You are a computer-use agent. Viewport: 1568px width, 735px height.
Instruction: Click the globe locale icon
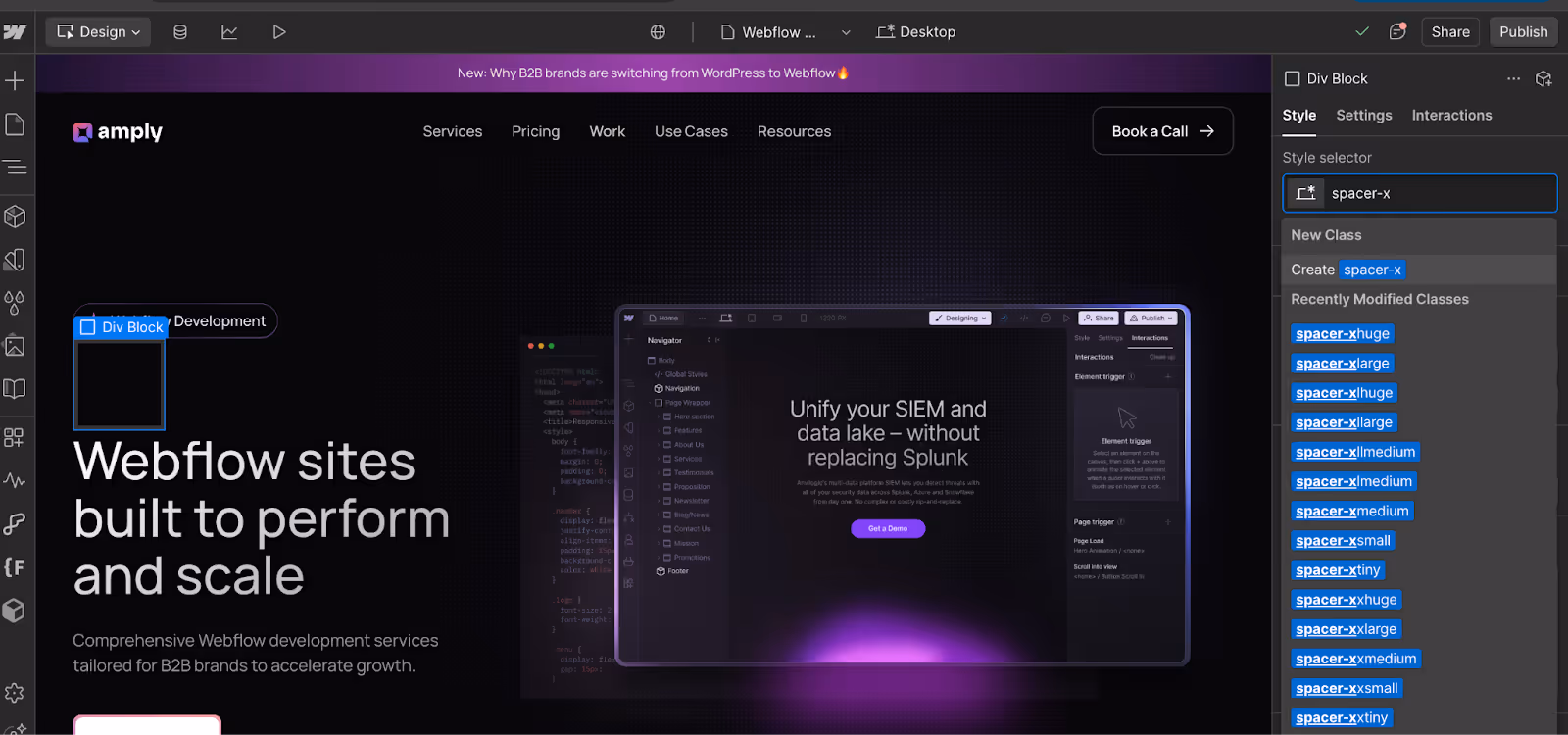tap(658, 32)
